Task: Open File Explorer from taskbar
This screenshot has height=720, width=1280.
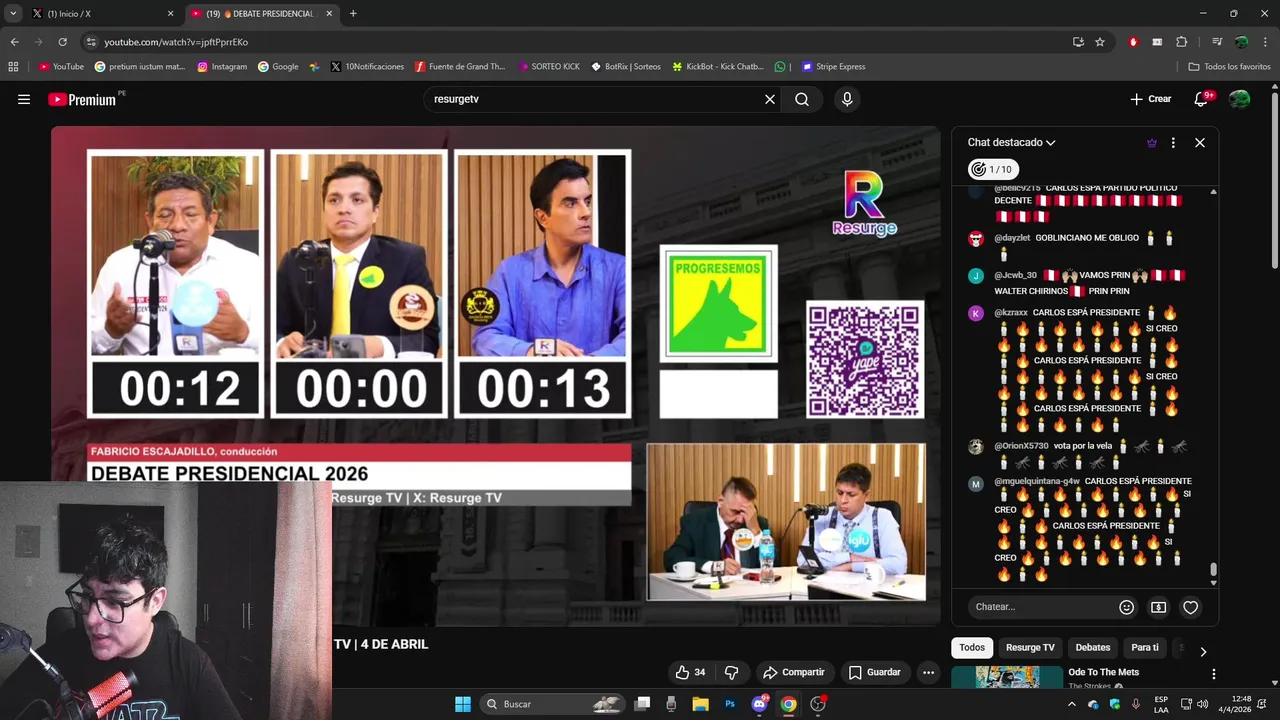Action: pyautogui.click(x=700, y=704)
